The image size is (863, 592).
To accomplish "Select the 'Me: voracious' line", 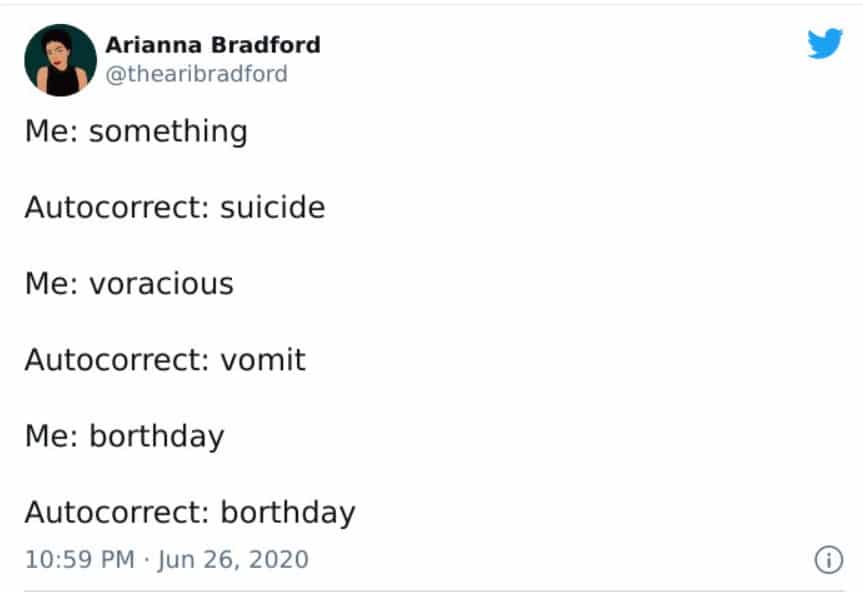I will click(x=129, y=284).
